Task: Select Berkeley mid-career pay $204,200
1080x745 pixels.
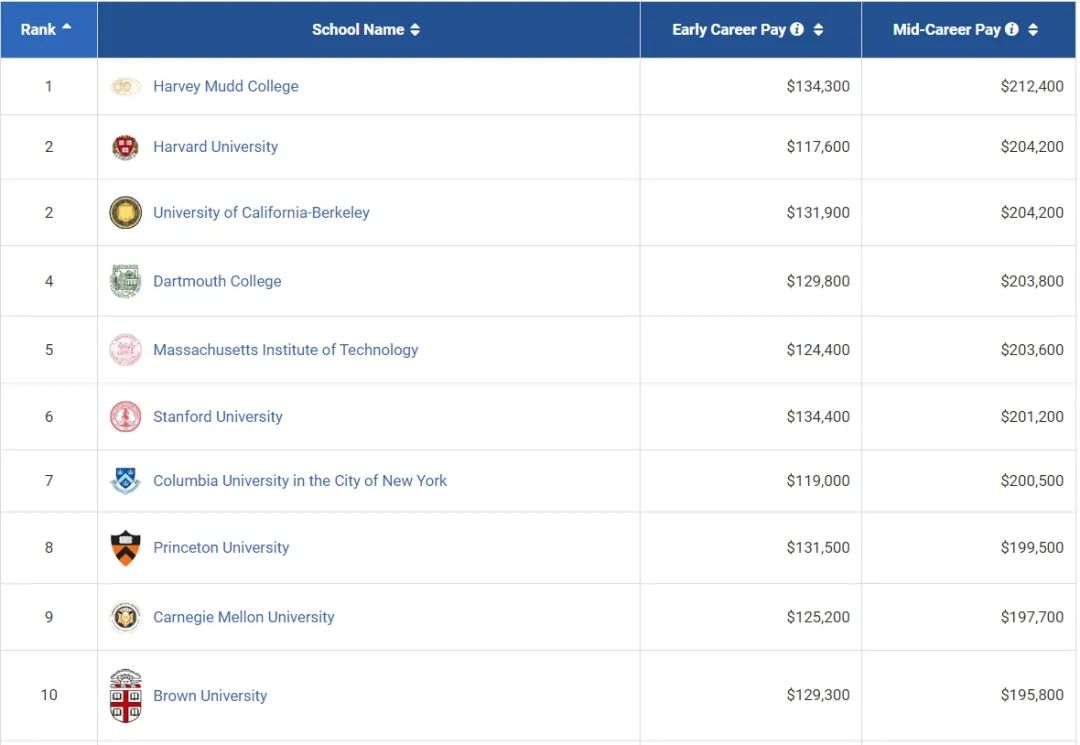Action: pyautogui.click(x=1032, y=213)
